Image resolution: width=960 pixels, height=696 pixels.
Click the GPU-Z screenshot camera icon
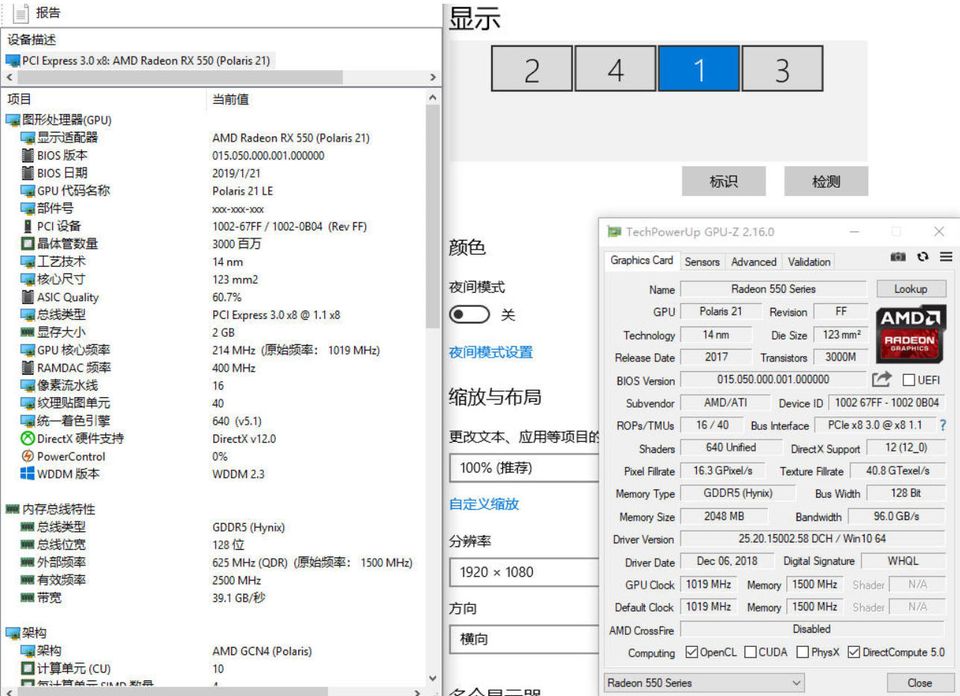[x=898, y=257]
